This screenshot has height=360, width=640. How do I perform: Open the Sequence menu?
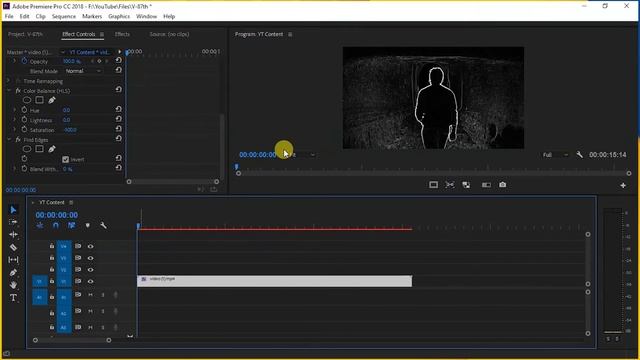pos(64,16)
